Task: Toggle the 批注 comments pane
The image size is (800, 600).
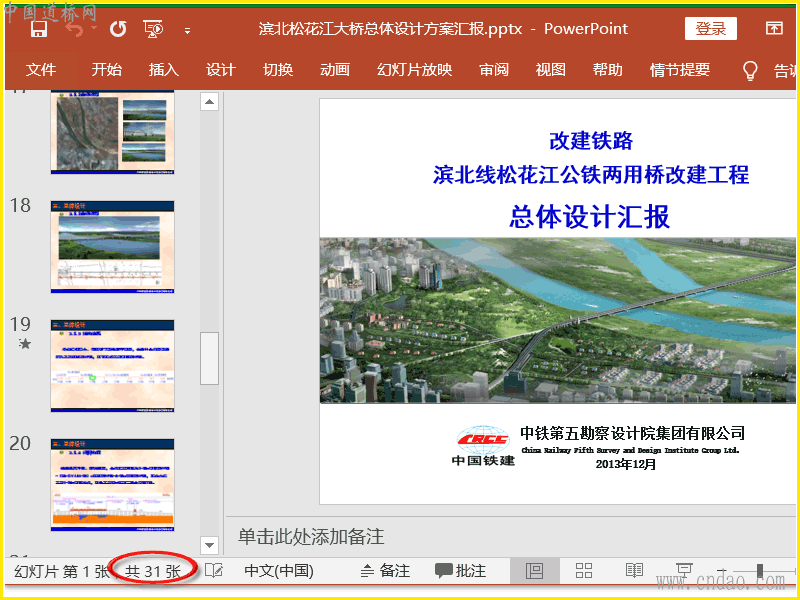Action: click(x=460, y=571)
